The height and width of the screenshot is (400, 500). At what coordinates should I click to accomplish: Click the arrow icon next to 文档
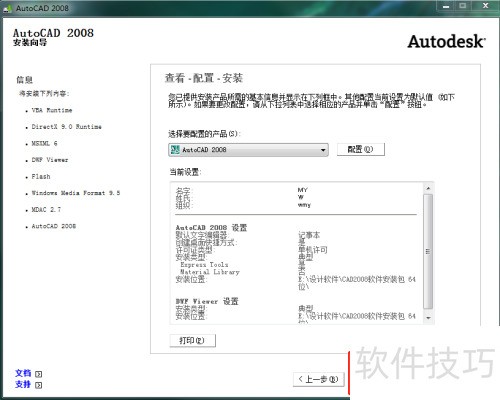(39, 374)
